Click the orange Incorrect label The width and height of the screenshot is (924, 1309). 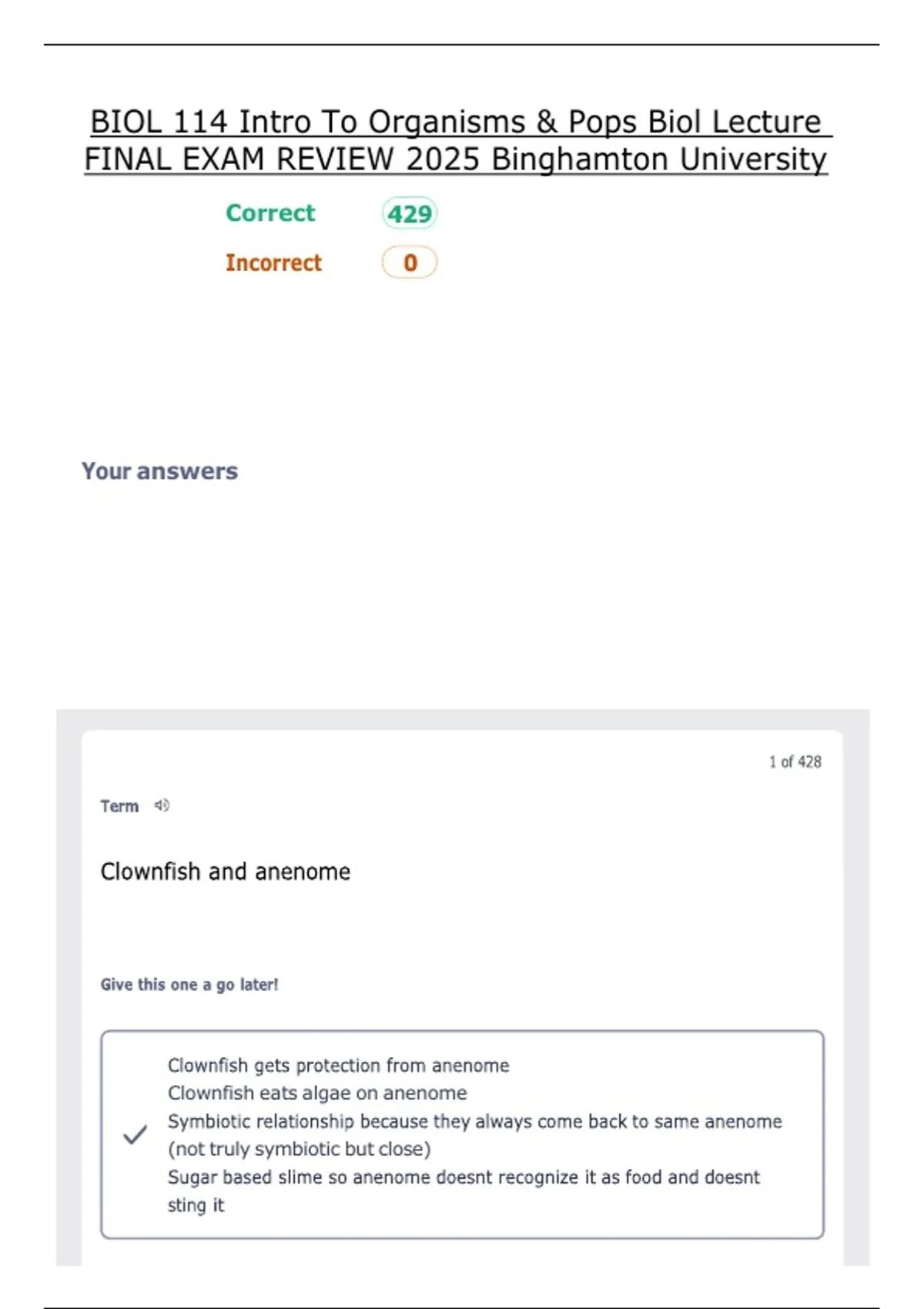(273, 263)
